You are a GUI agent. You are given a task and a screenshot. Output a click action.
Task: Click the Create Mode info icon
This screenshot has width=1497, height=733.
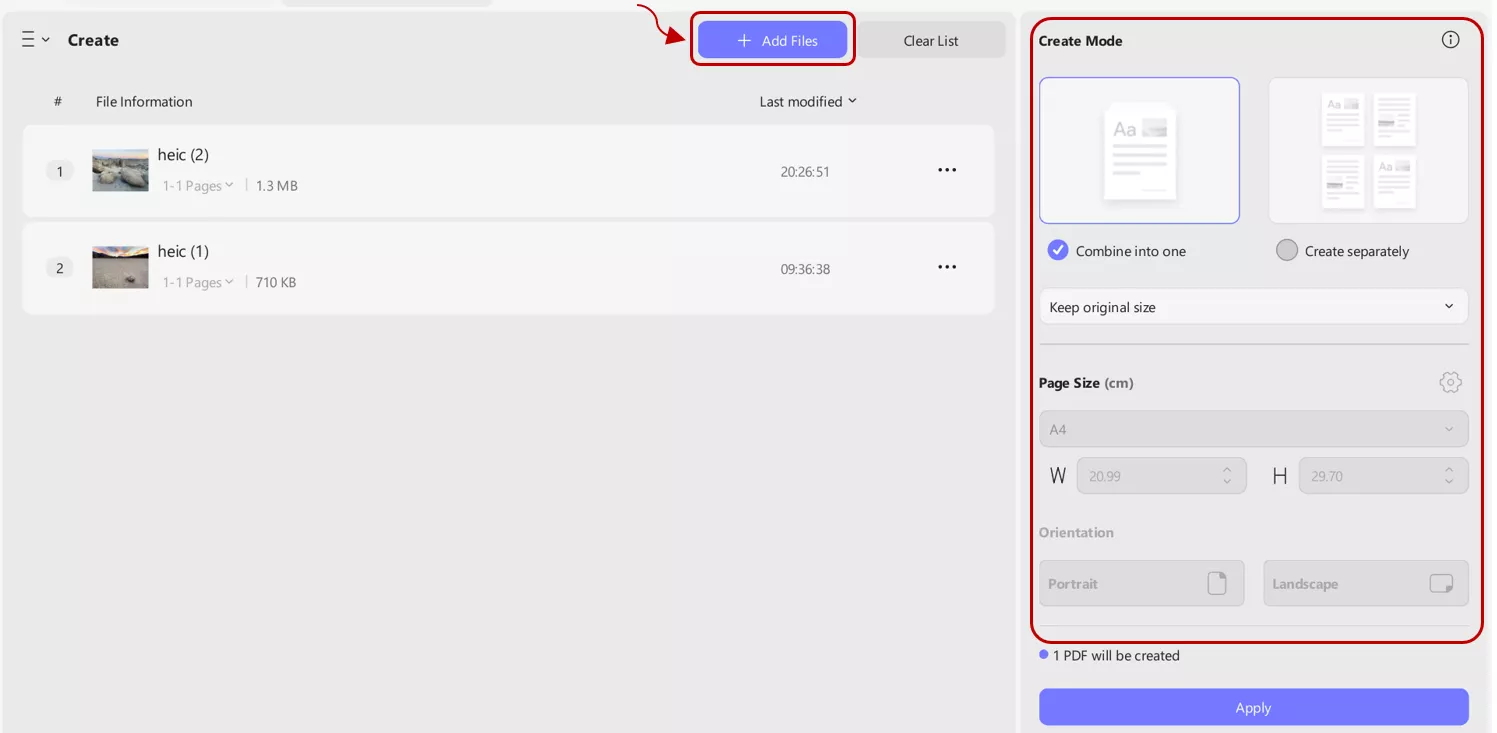coord(1450,40)
